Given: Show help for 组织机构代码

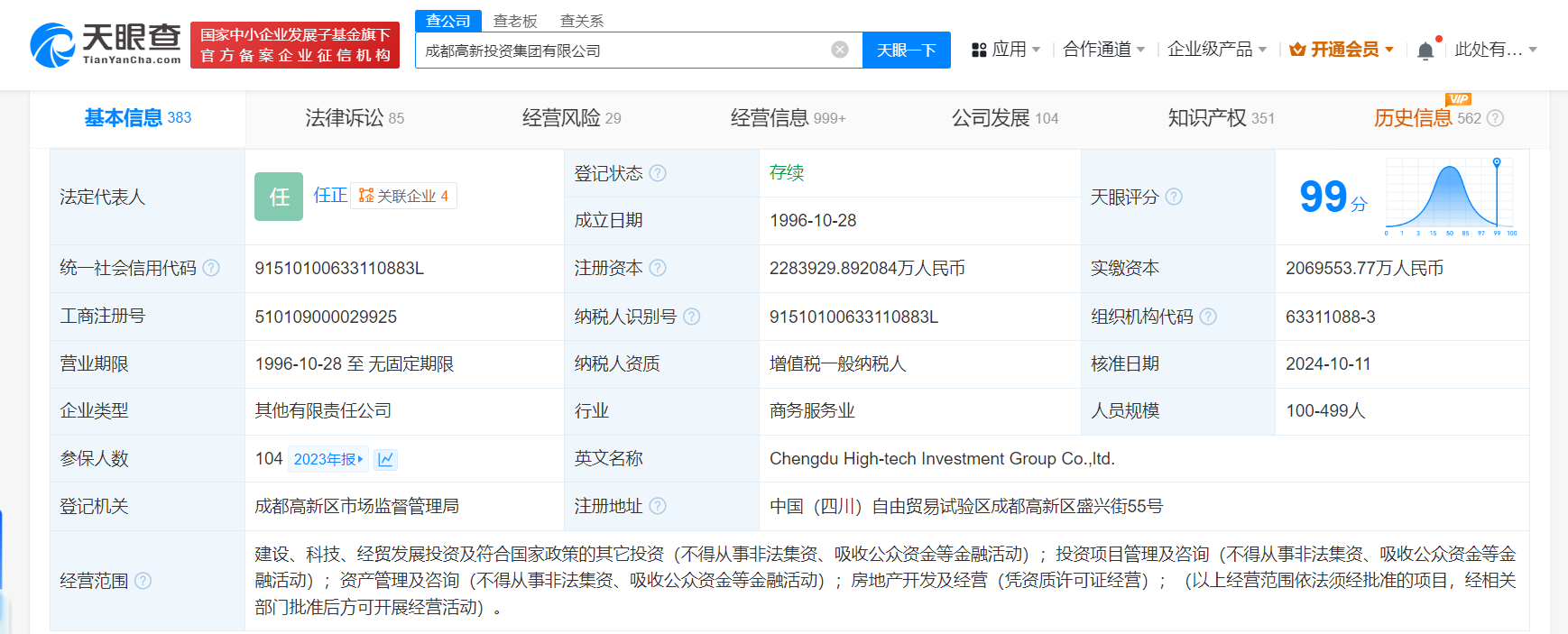Looking at the screenshot, I should coord(1208,317).
